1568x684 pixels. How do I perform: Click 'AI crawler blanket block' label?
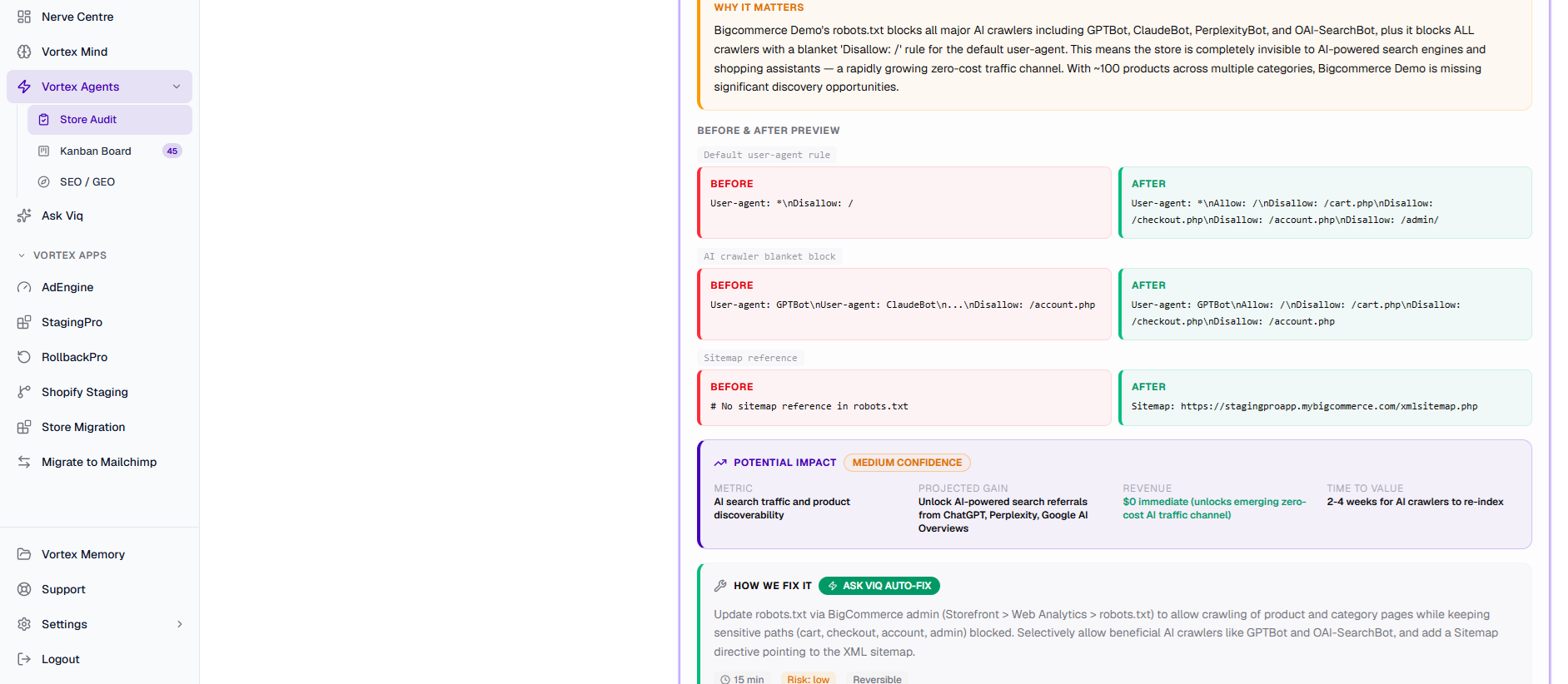click(x=769, y=256)
